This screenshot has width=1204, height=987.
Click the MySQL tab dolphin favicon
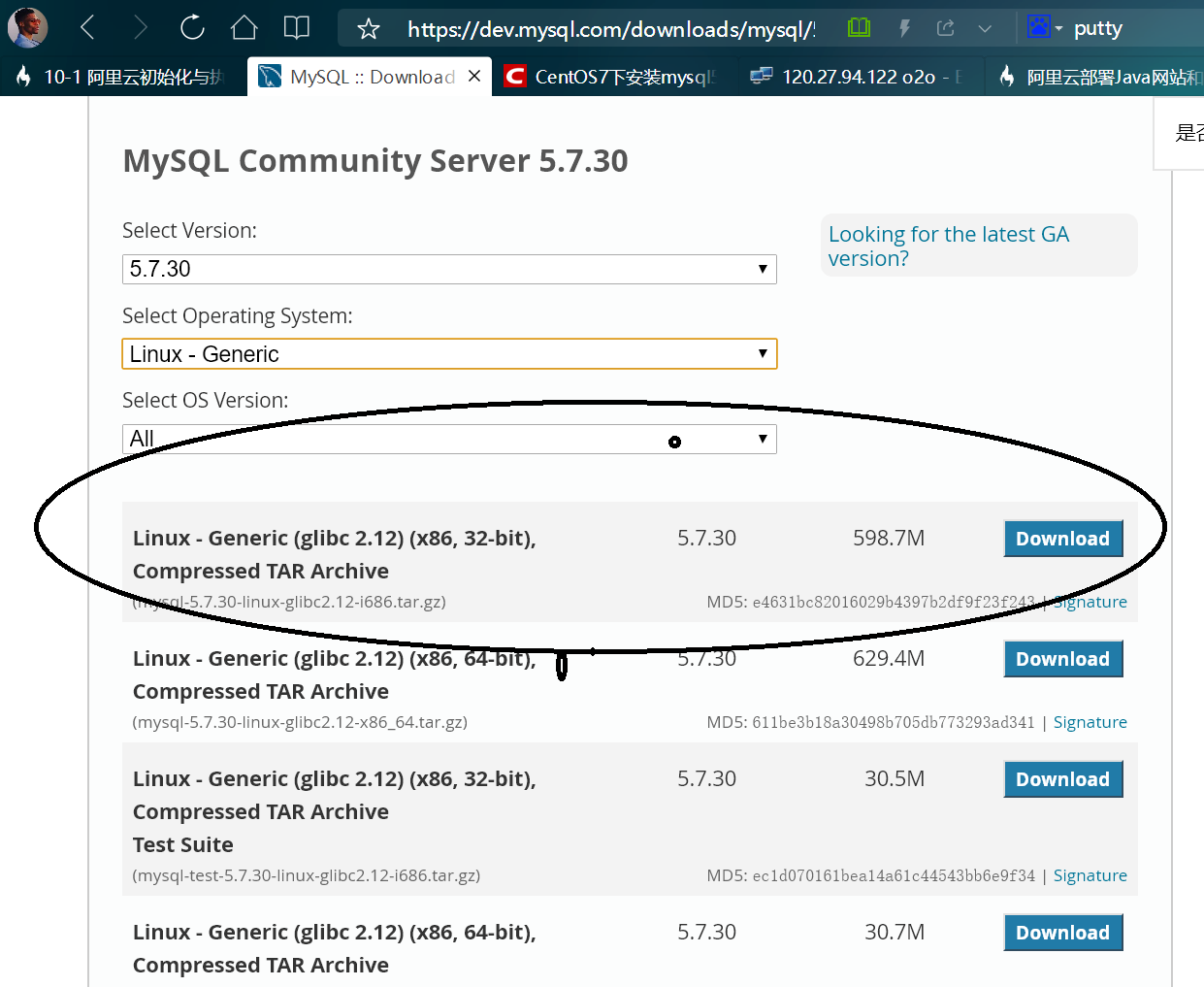270,76
